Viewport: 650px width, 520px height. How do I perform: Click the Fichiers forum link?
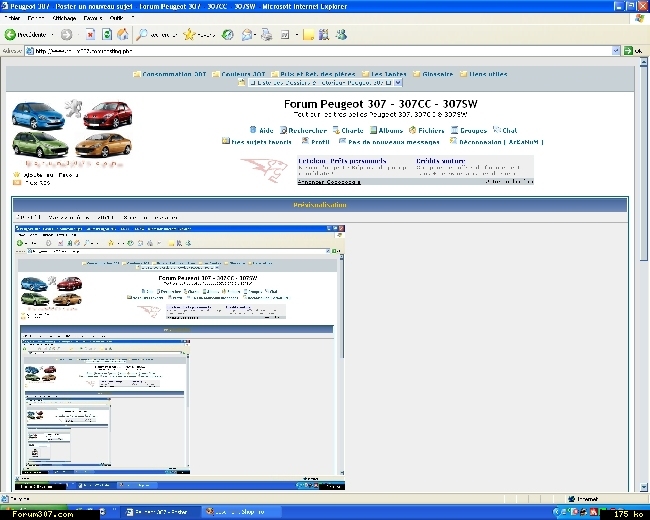[x=431, y=131]
